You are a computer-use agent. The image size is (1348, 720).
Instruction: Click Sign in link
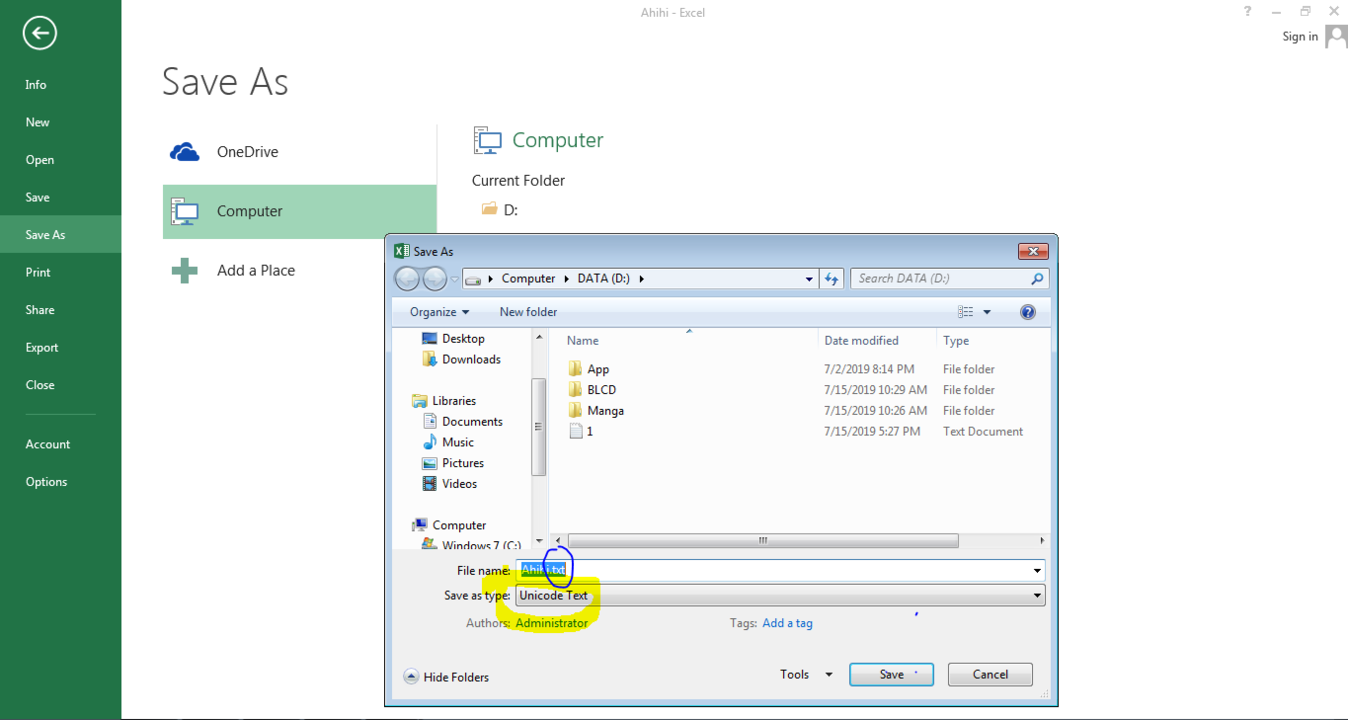[1300, 37]
